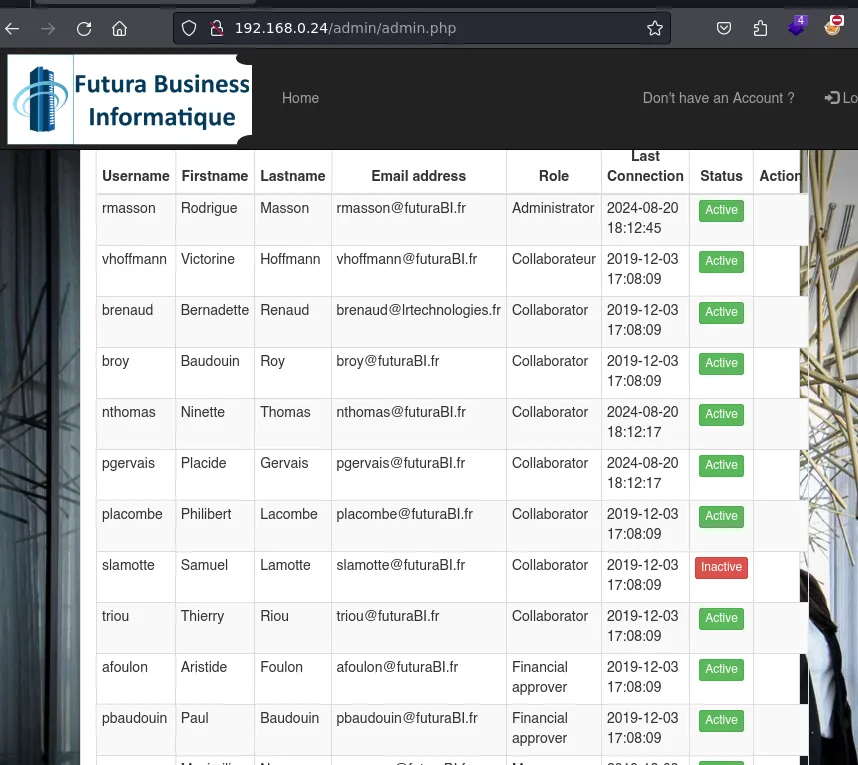
Task: Open the tracking protection shield icon
Action: tap(192, 28)
